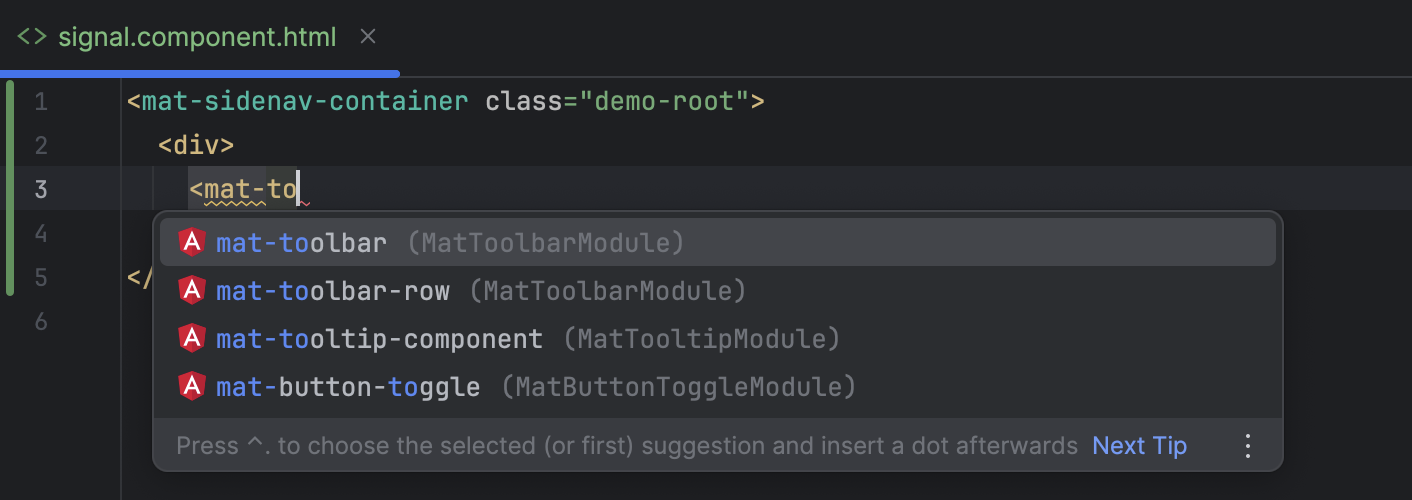Select mat-toolbar completion suggestion

[301, 243]
